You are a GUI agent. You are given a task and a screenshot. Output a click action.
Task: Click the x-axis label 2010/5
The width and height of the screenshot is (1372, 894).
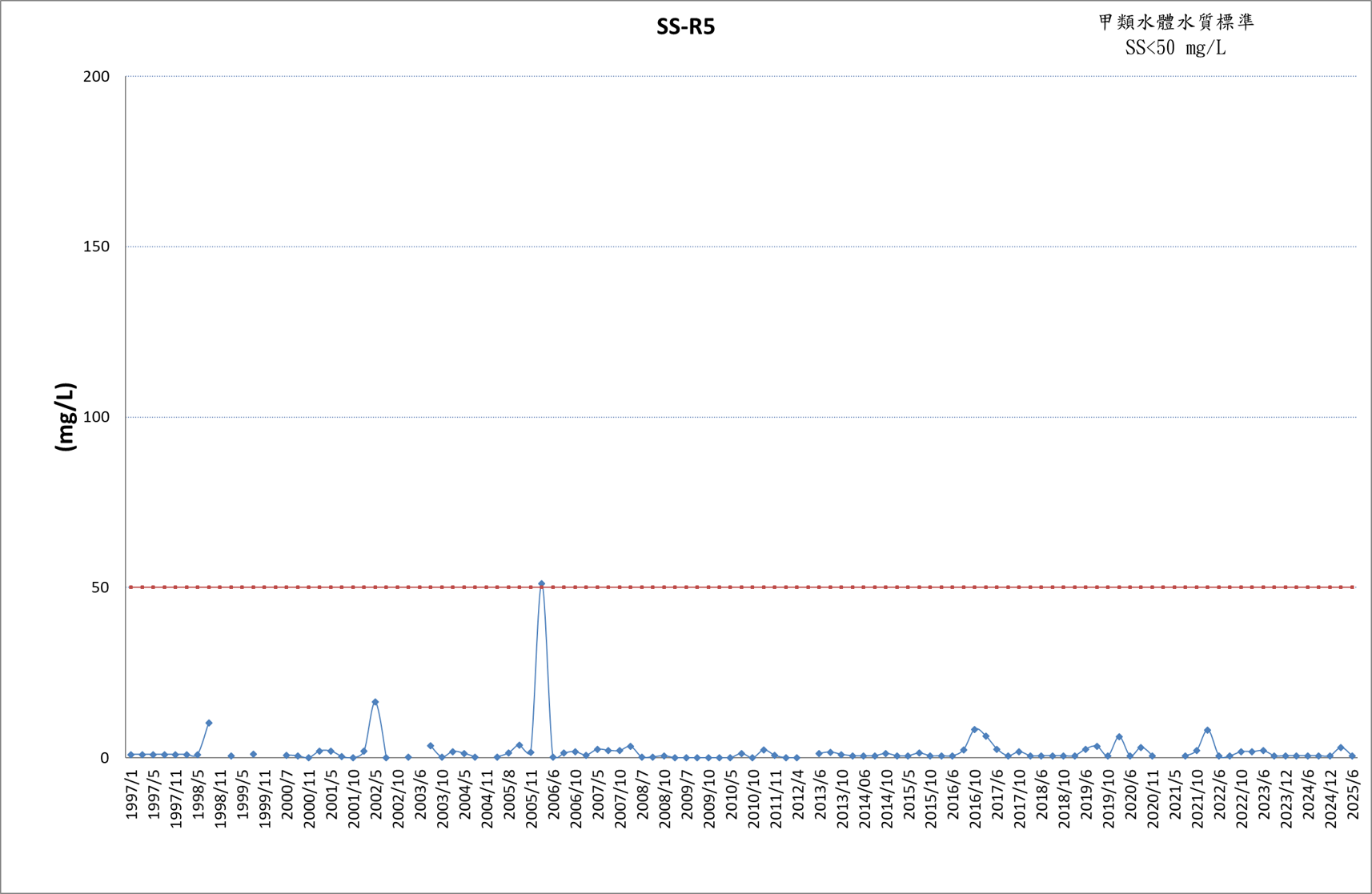732,795
